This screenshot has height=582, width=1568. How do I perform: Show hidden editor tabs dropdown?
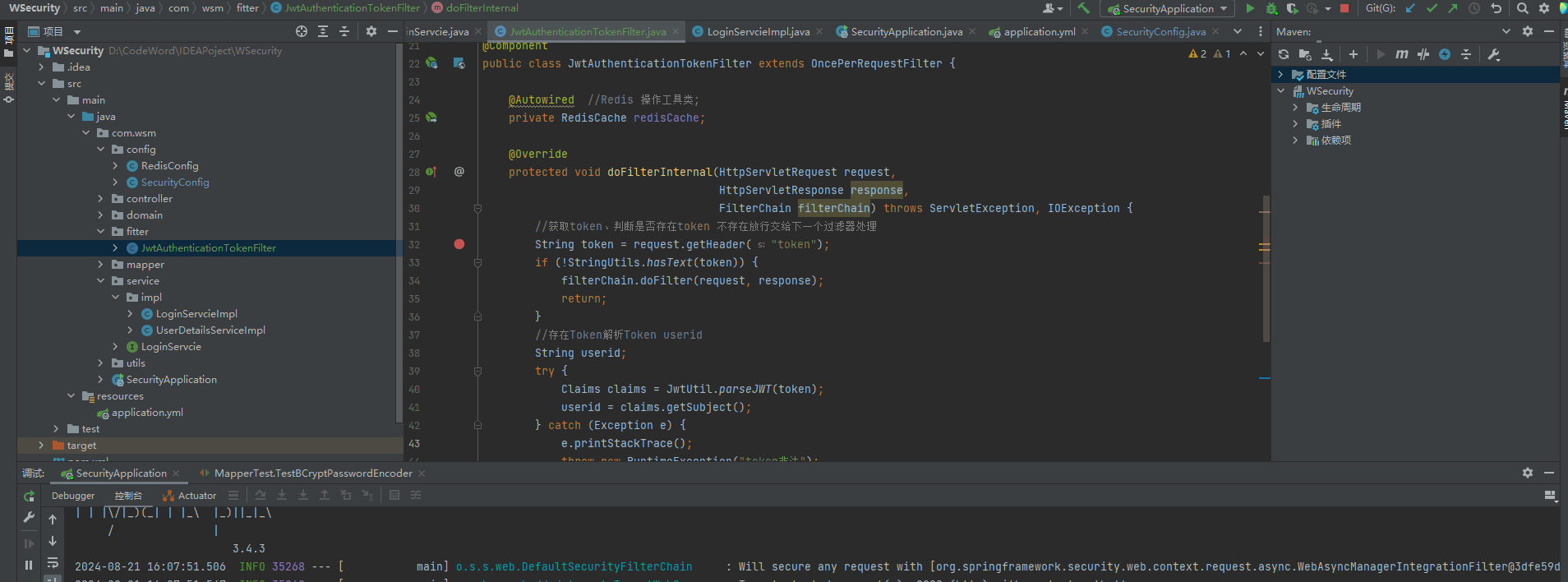tap(1238, 31)
